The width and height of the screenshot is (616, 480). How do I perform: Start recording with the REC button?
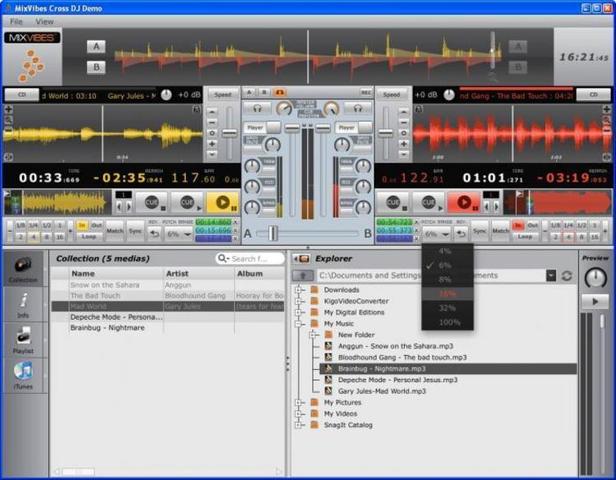366,93
